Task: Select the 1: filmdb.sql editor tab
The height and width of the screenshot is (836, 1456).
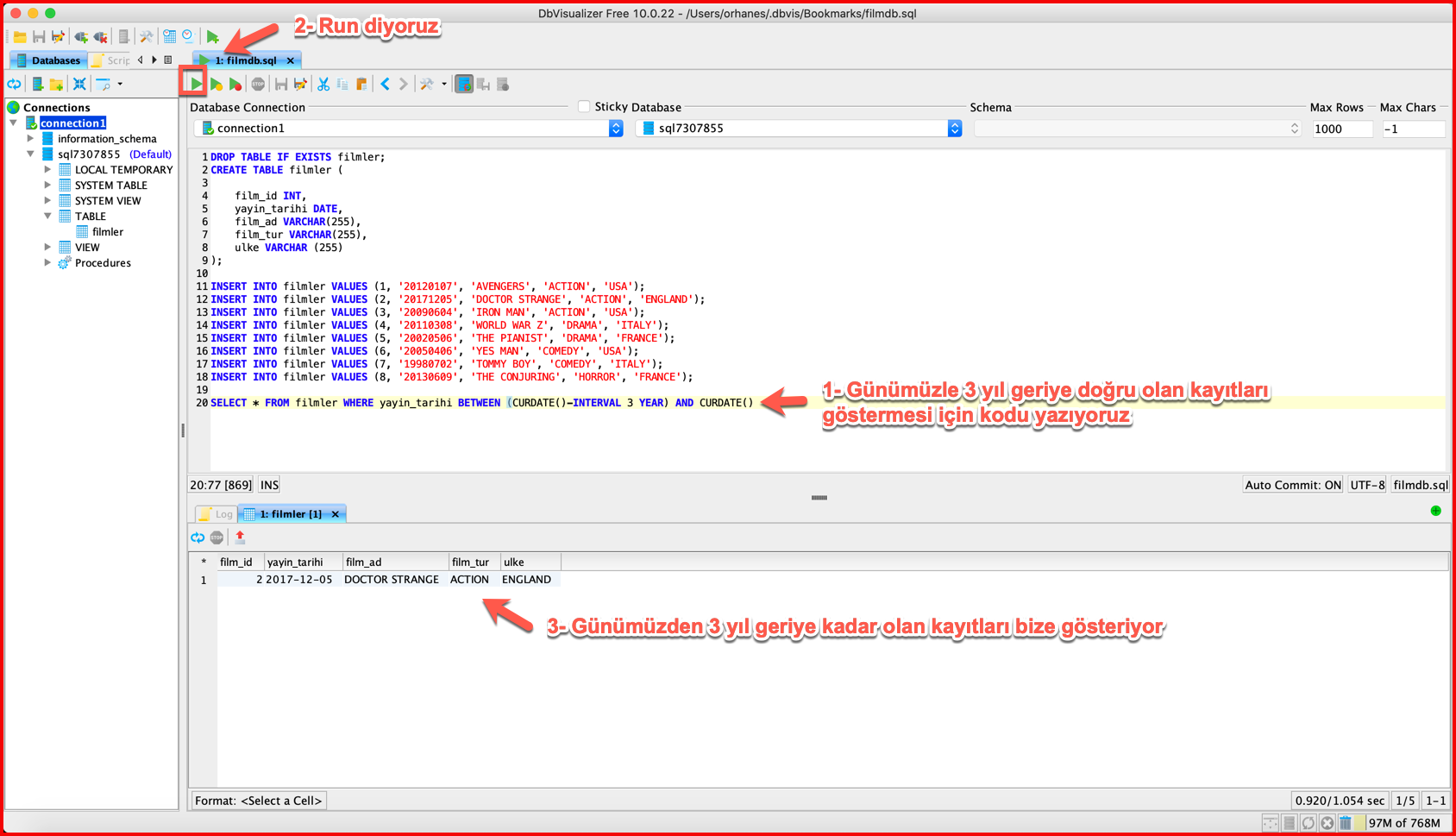Action: (x=246, y=60)
